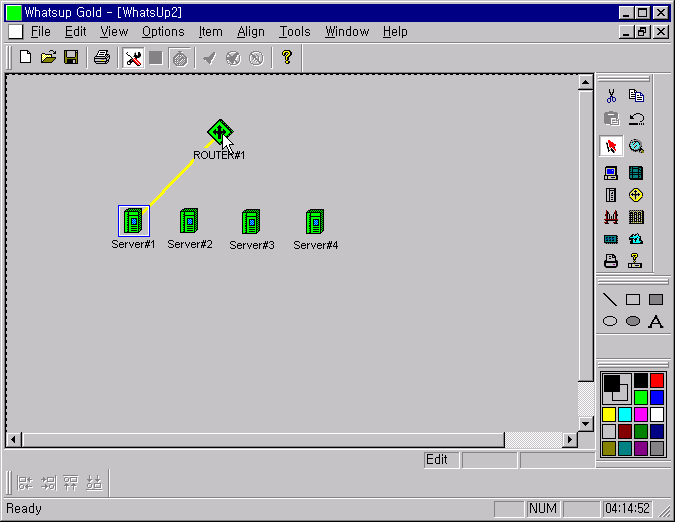
Task: Click the Edit status bar indicator
Action: click(x=441, y=460)
